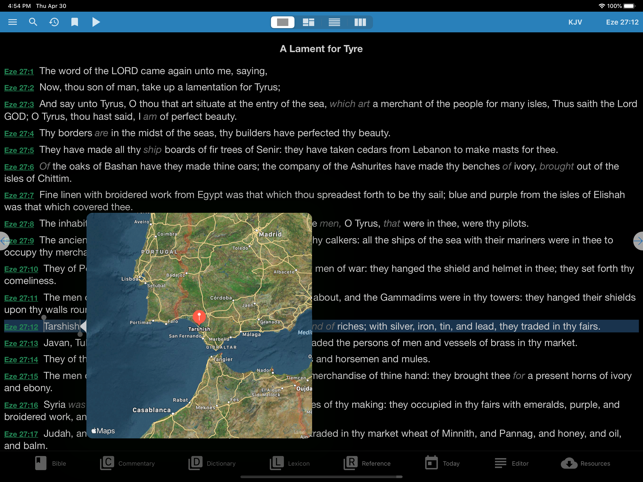Open the search magnifier
This screenshot has height=482, width=643.
point(33,22)
